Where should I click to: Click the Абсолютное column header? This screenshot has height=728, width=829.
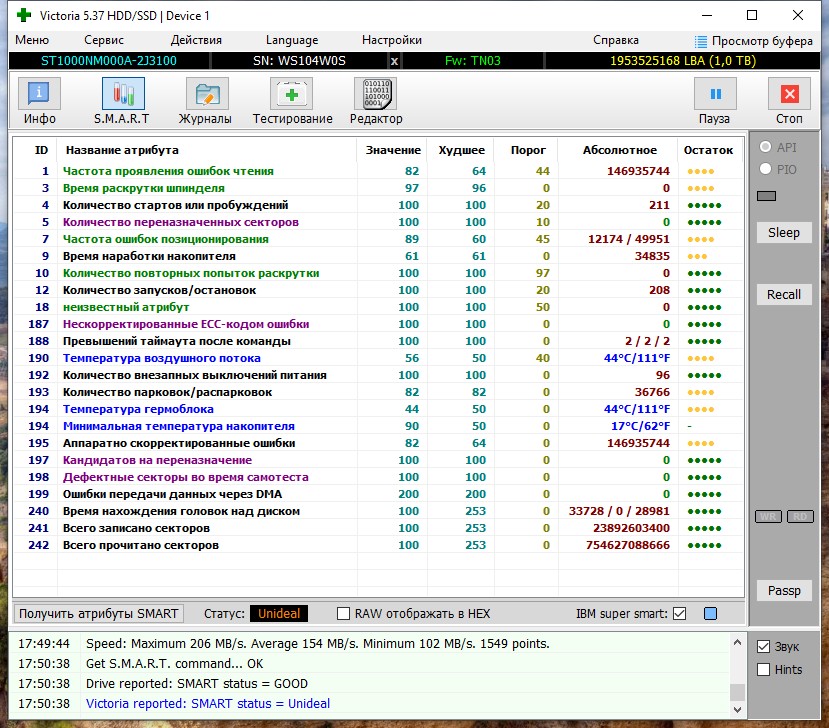pyautogui.click(x=620, y=150)
